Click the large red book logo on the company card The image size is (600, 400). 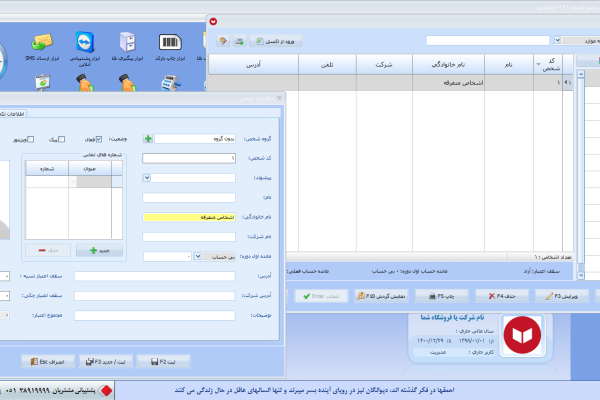pos(522,335)
